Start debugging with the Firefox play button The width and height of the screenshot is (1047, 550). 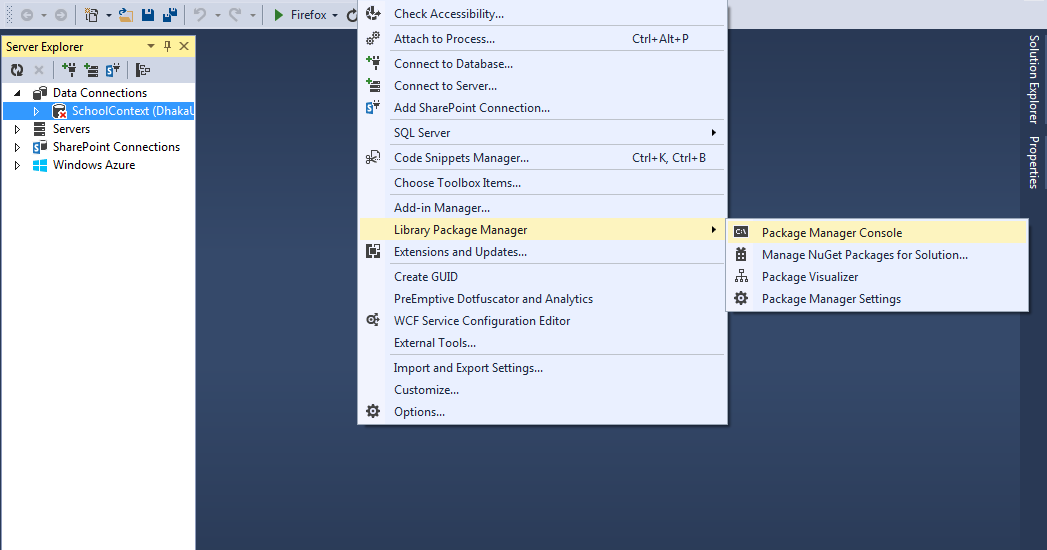coord(279,15)
